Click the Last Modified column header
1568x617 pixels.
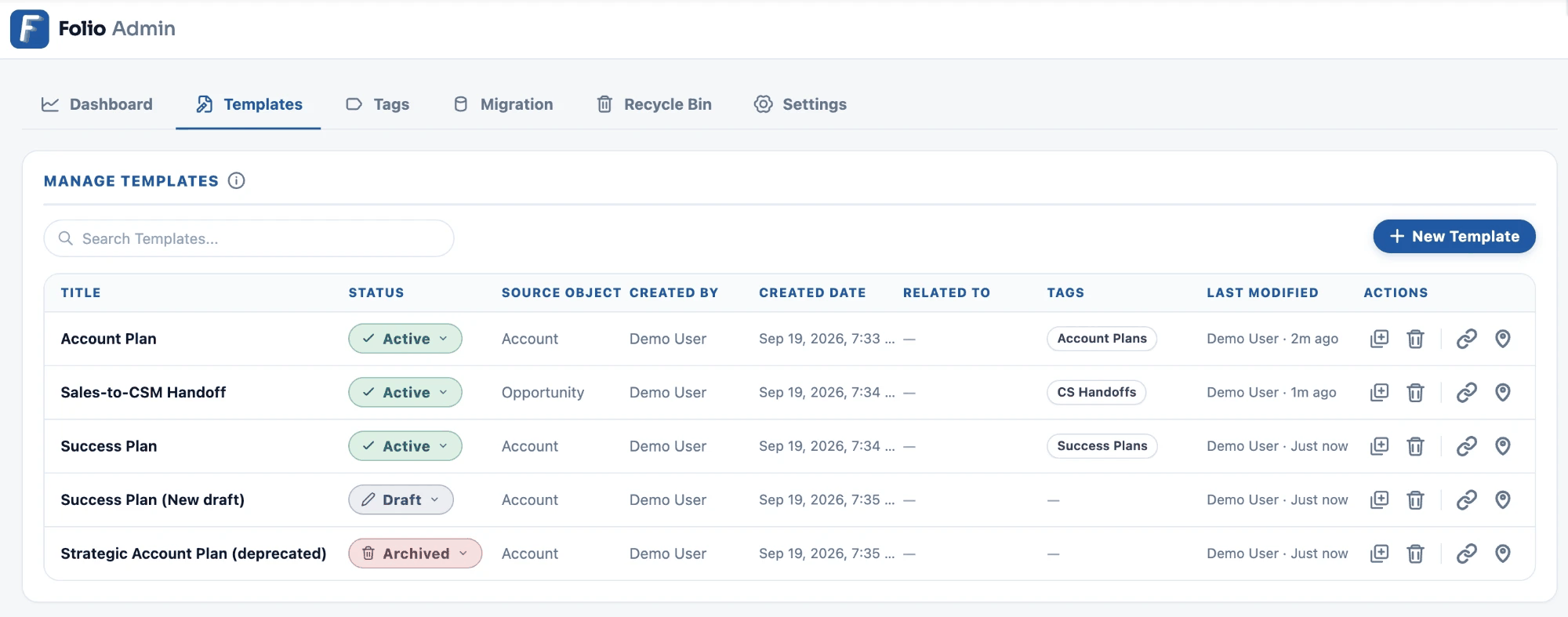[x=1262, y=292]
